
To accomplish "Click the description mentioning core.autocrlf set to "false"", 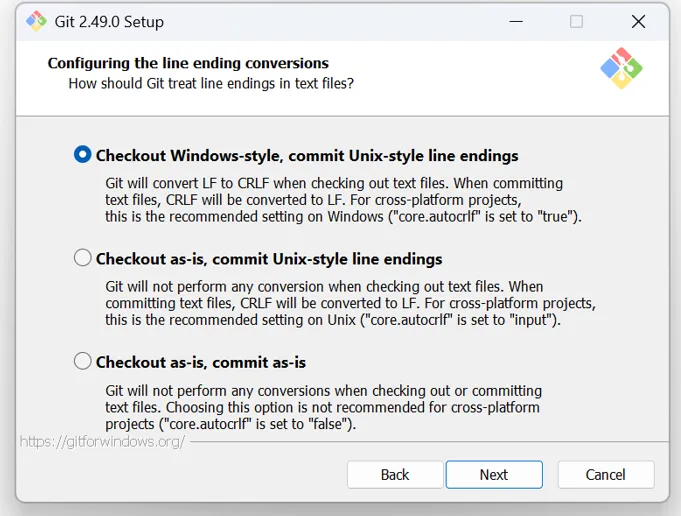I will pos(323,407).
